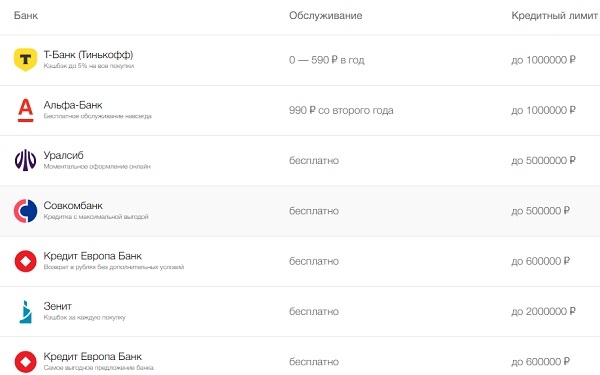Click the Совкомбанк circular logo
The width and height of the screenshot is (600, 375).
pyautogui.click(x=25, y=211)
